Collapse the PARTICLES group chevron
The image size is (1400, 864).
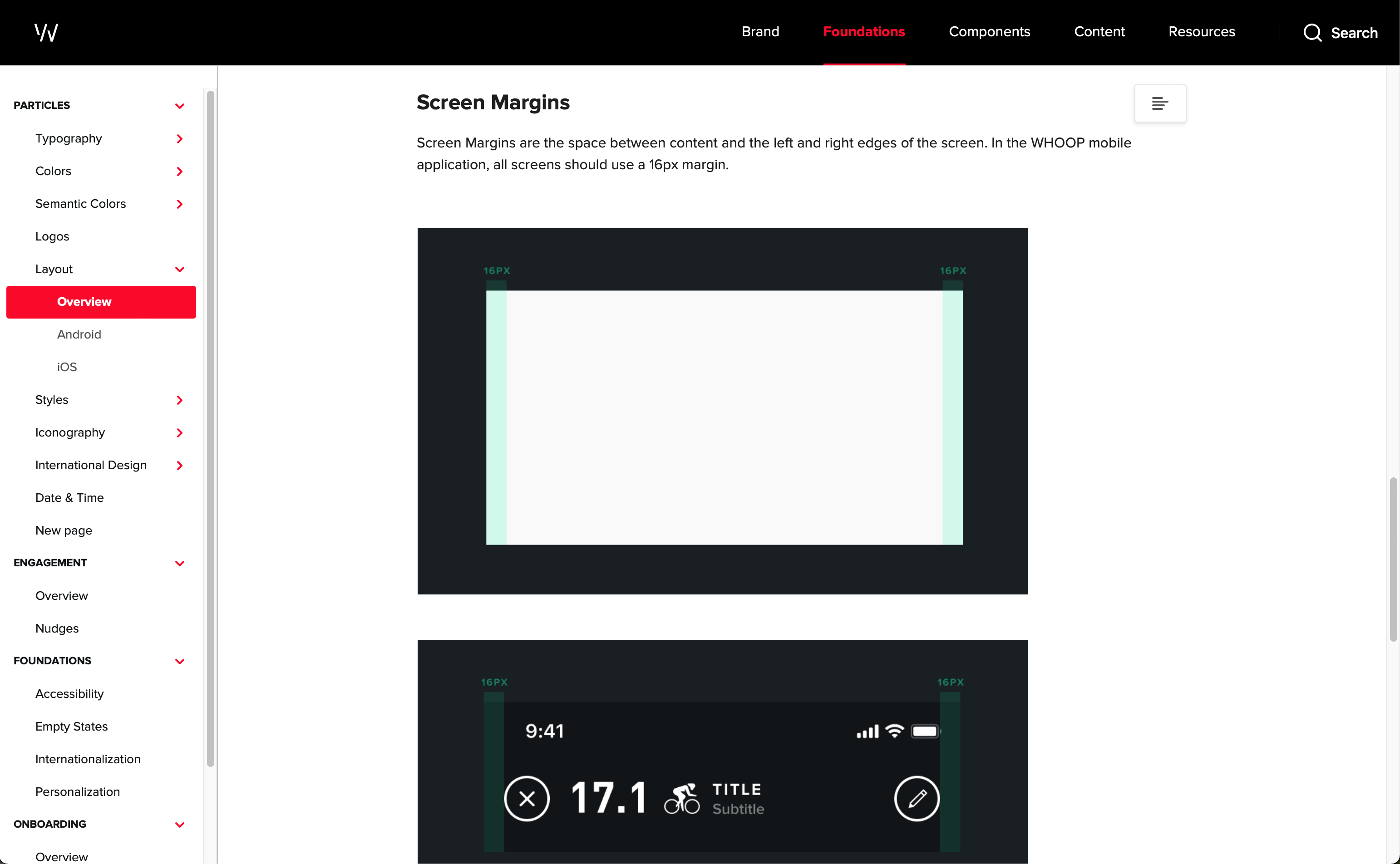(x=179, y=106)
